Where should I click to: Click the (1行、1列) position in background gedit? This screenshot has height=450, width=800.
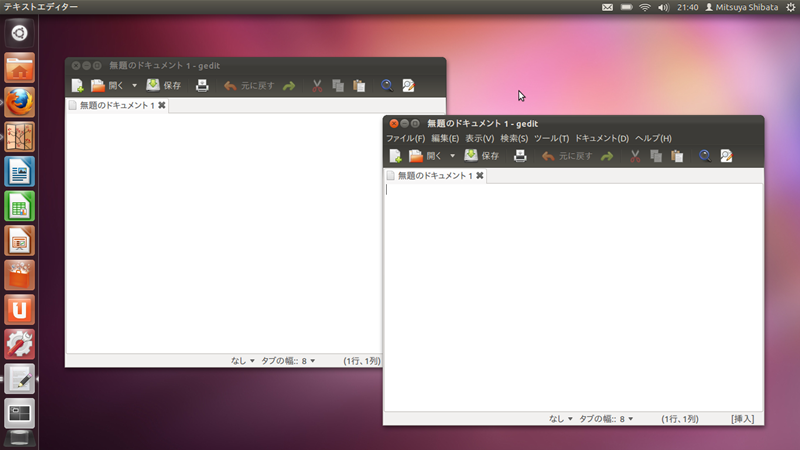tap(362, 361)
